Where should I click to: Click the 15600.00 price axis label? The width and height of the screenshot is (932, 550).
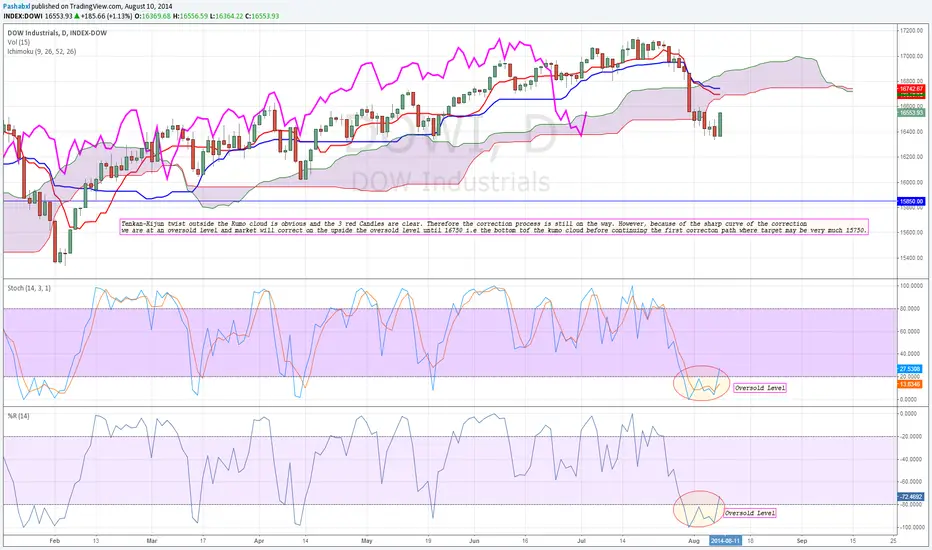911,232
